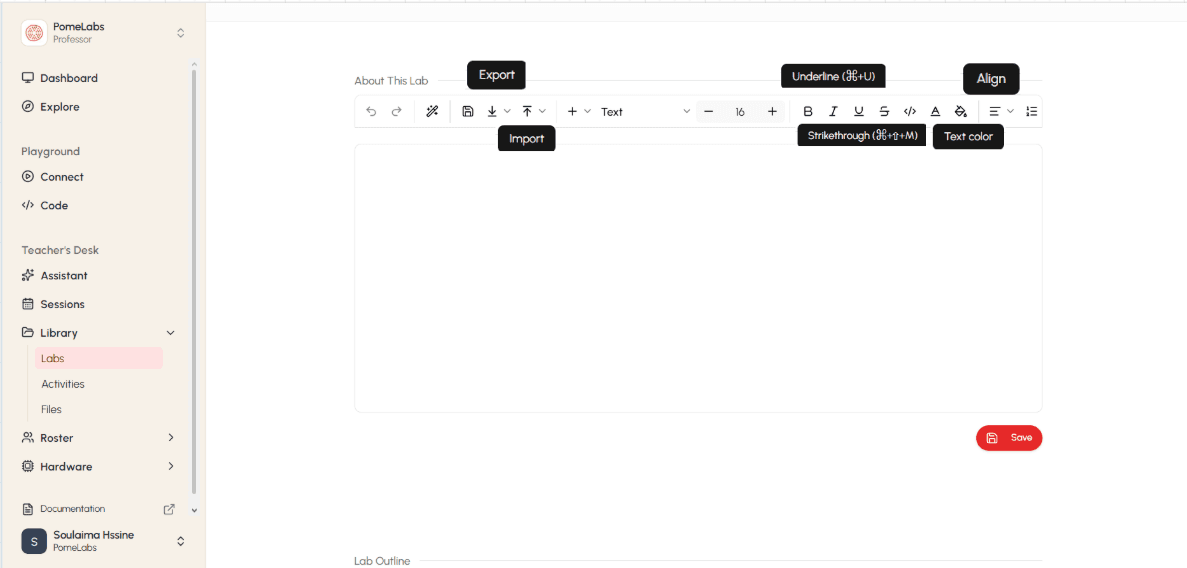Click the Roster people icon
This screenshot has height=568, width=1187.
[x=28, y=438]
